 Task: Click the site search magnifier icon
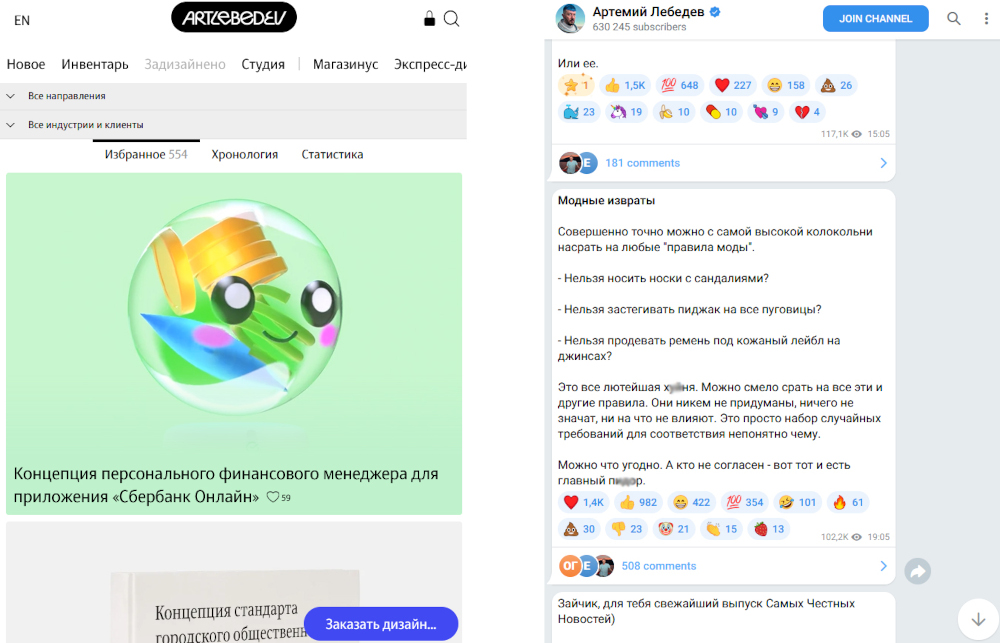(452, 19)
